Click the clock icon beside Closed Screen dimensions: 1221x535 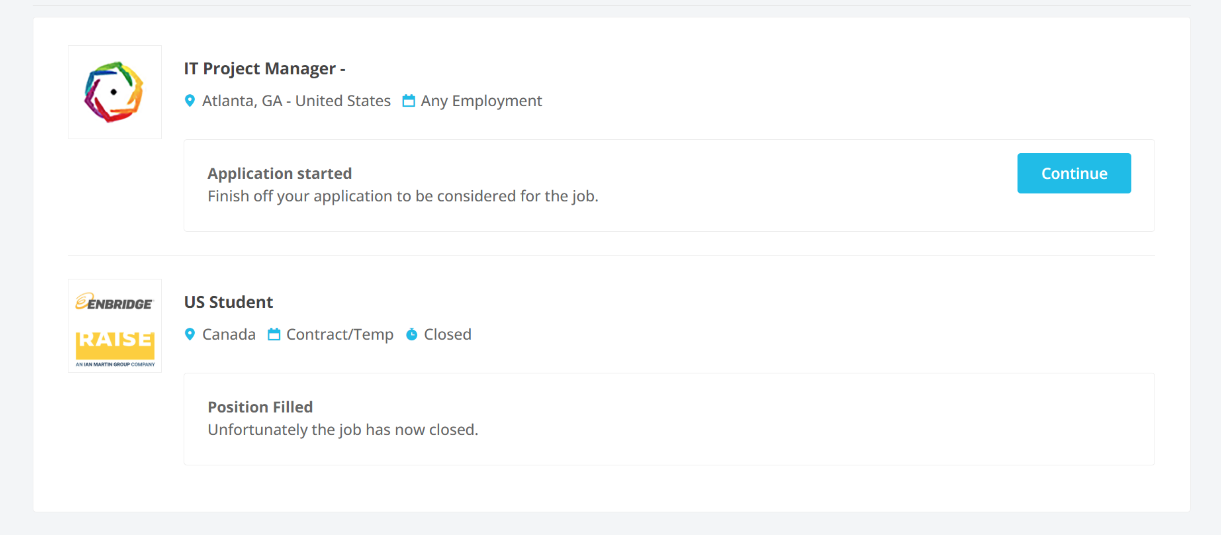pos(412,335)
